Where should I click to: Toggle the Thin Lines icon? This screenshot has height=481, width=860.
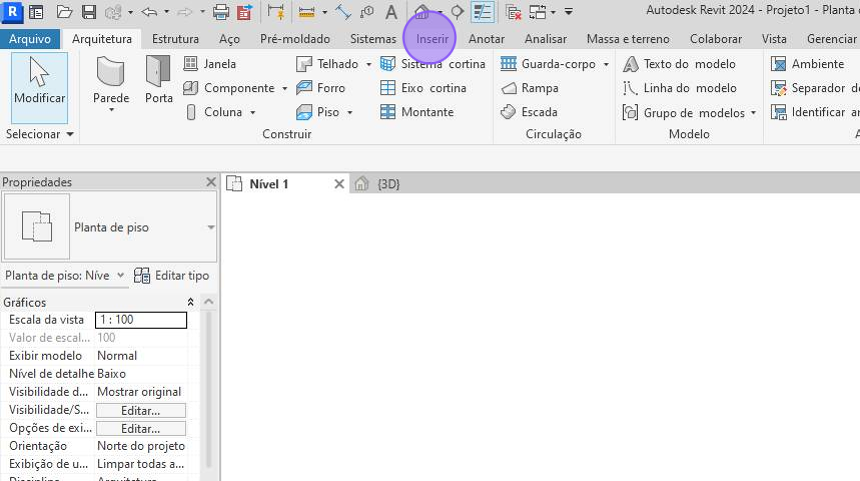483,12
